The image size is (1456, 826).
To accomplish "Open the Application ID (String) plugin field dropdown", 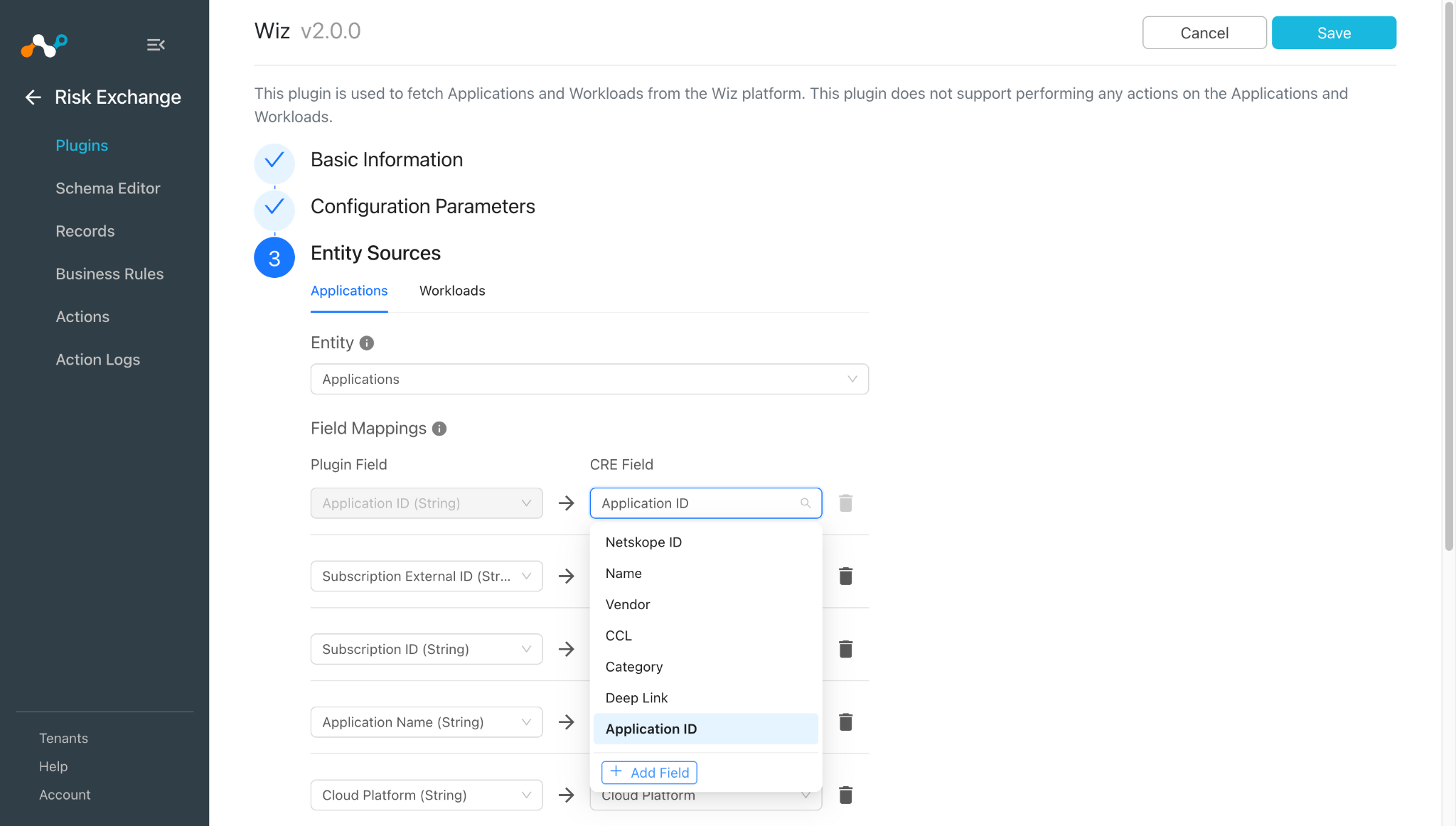I will [x=427, y=503].
